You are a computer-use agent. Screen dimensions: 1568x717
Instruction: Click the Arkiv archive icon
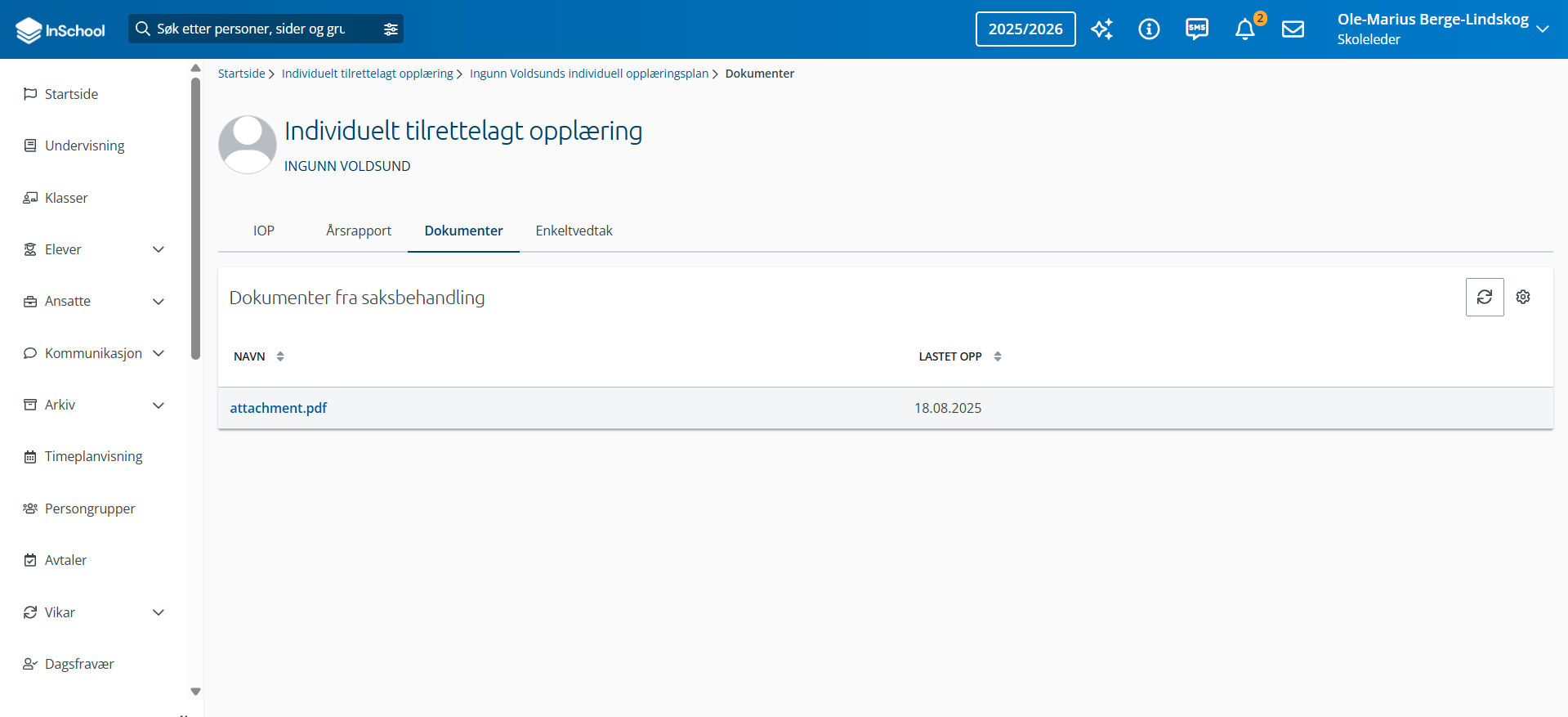(x=30, y=405)
